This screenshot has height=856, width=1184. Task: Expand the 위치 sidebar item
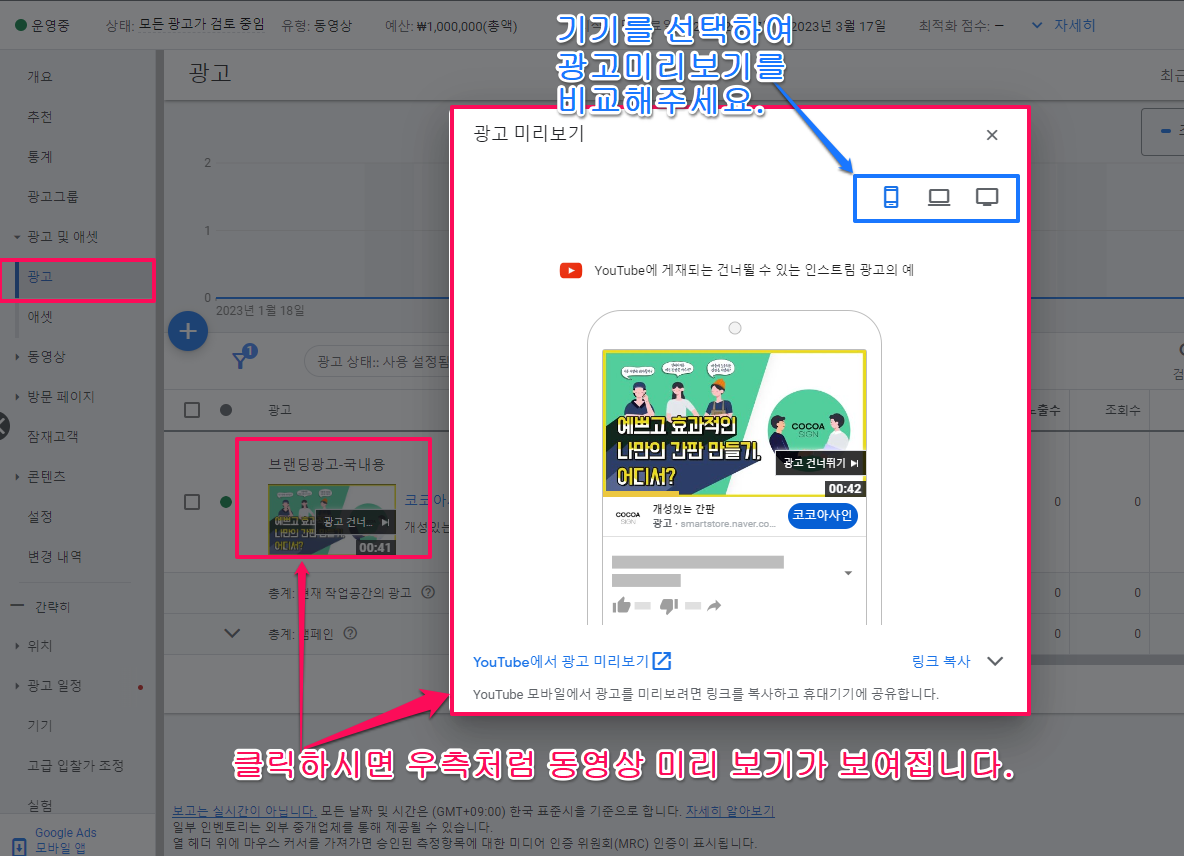pos(17,645)
